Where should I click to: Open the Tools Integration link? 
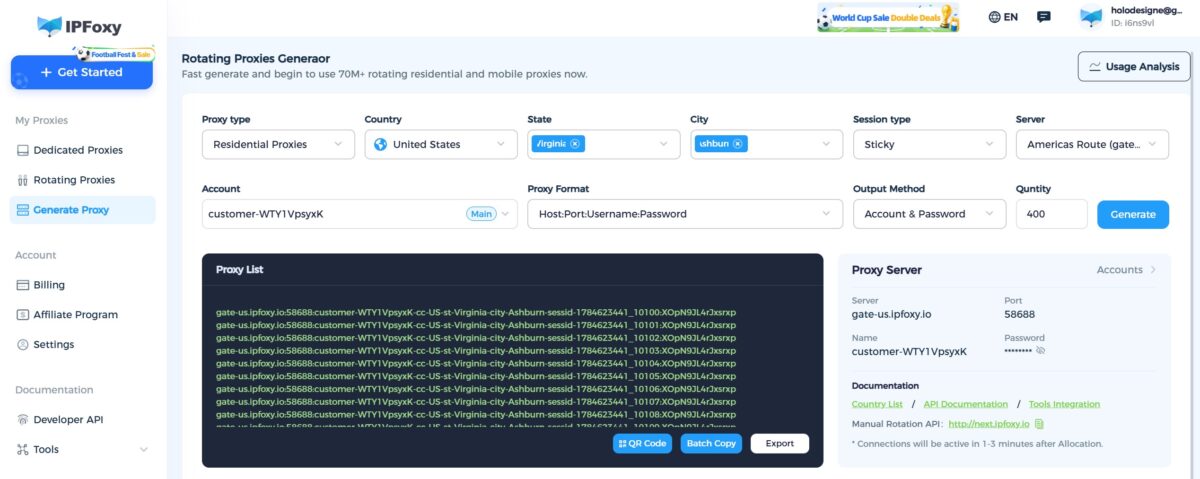1064,404
